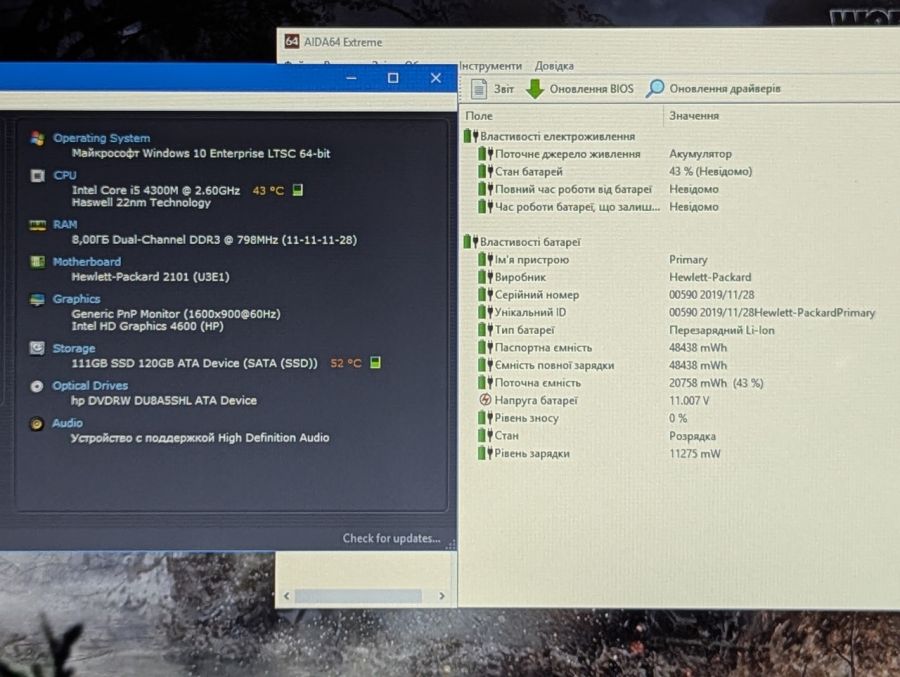Click the 11275 mW value

click(x=695, y=453)
